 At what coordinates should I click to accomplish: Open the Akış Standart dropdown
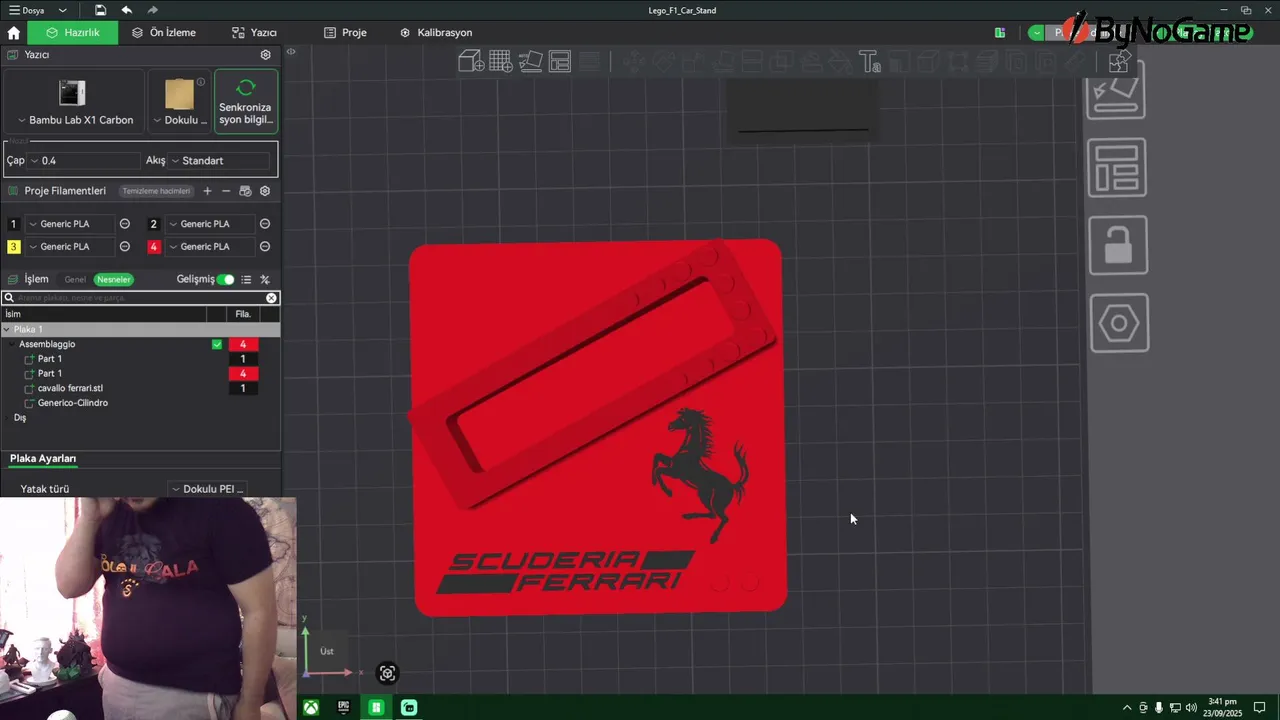[x=220, y=160]
